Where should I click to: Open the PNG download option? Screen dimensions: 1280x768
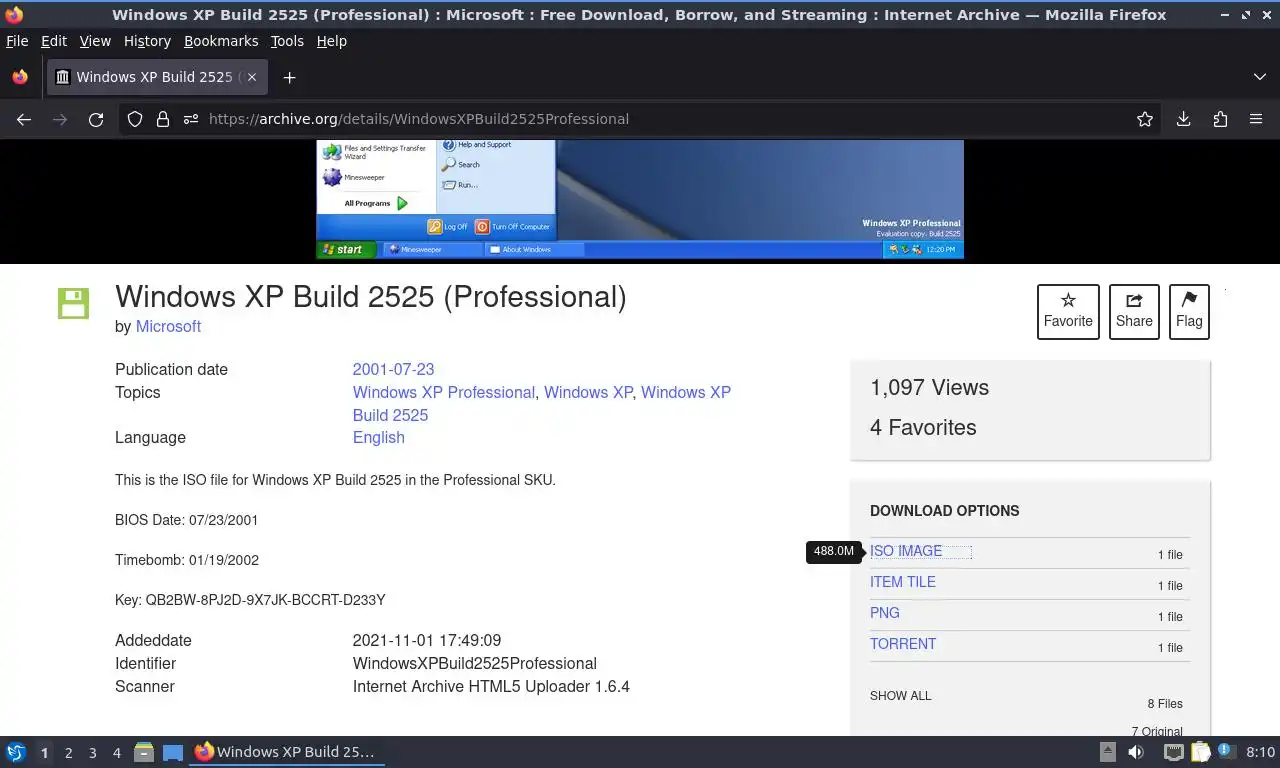tap(885, 613)
